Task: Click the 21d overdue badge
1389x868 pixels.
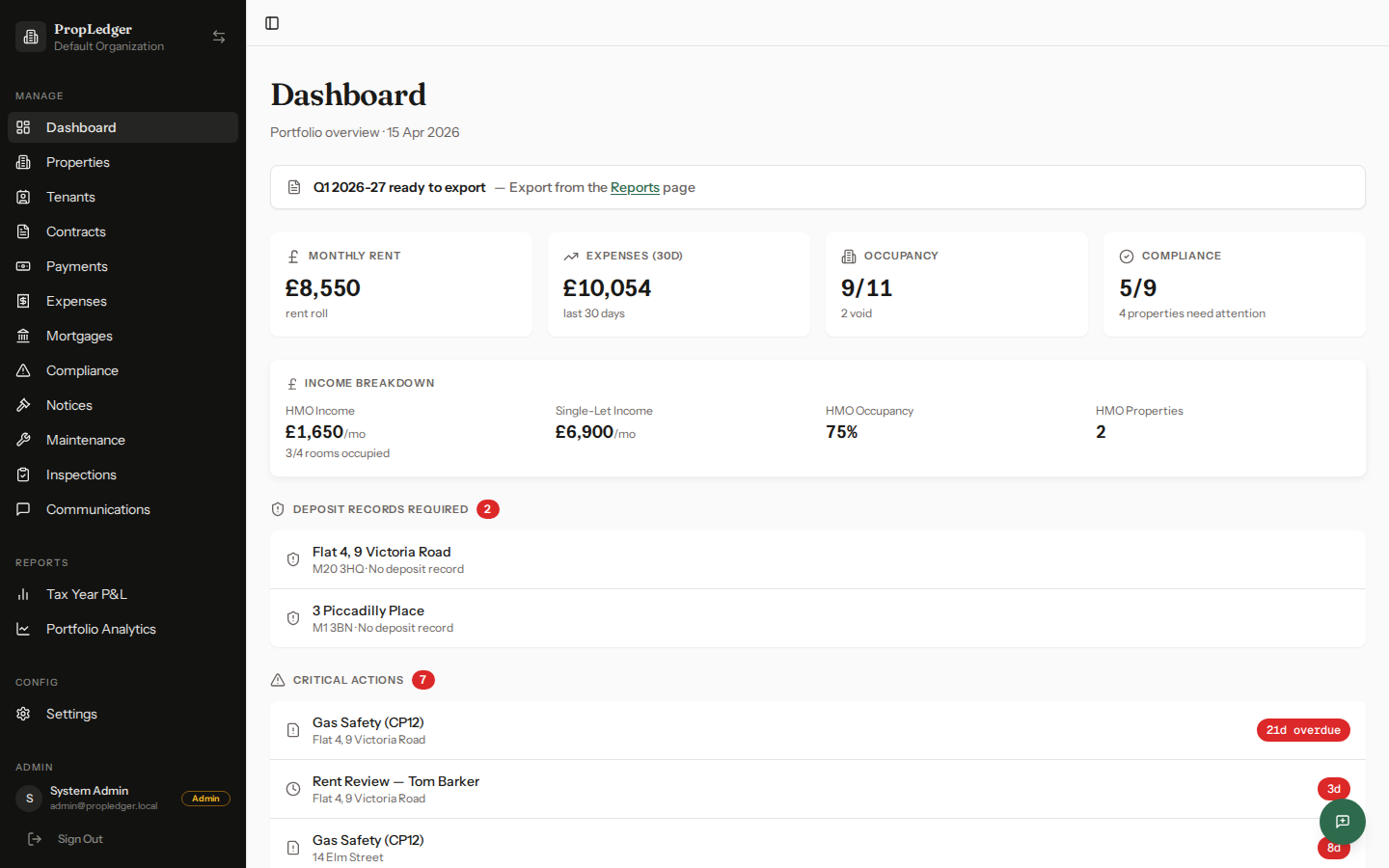Action: [1303, 730]
